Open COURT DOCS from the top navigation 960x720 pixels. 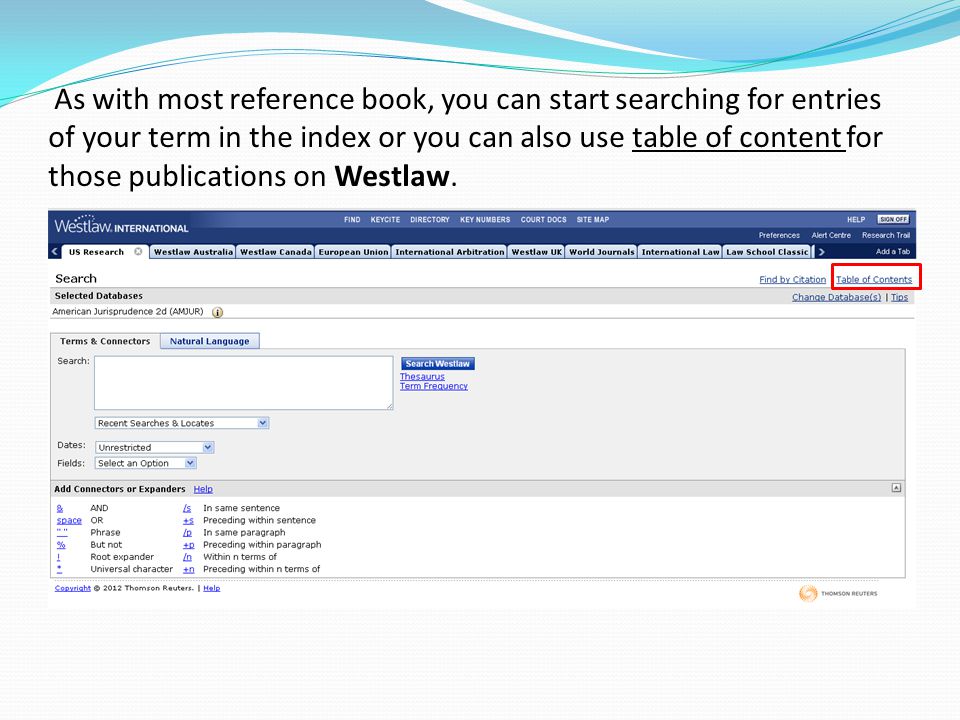coord(544,219)
